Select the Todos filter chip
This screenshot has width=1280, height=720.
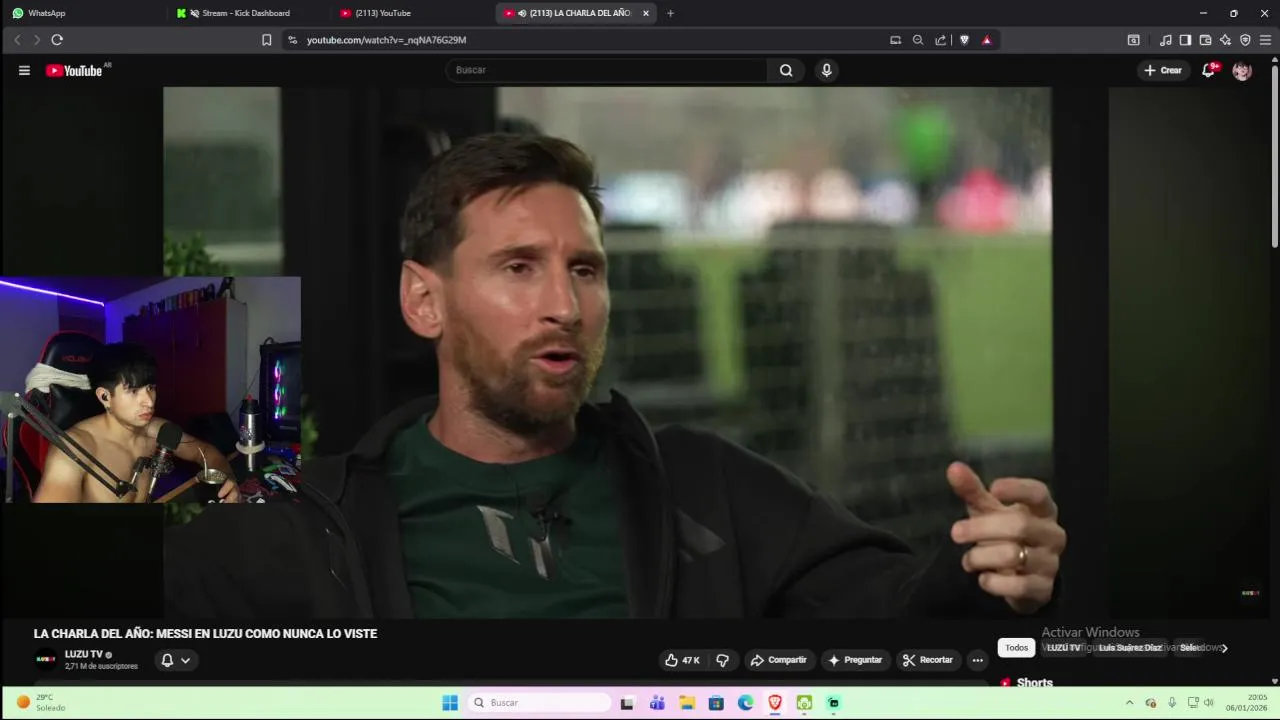pos(1016,648)
